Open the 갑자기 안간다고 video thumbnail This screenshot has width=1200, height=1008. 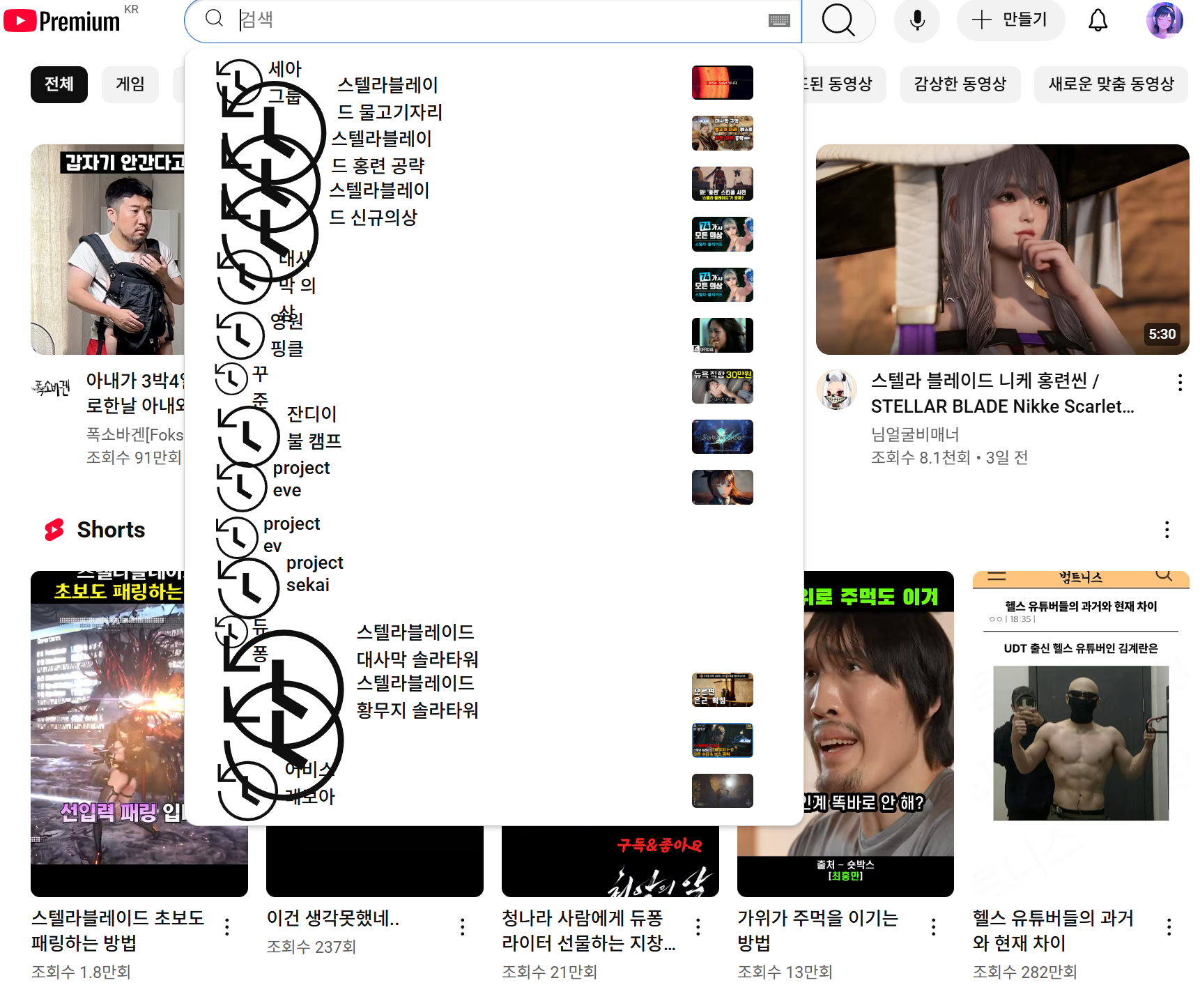tap(107, 250)
